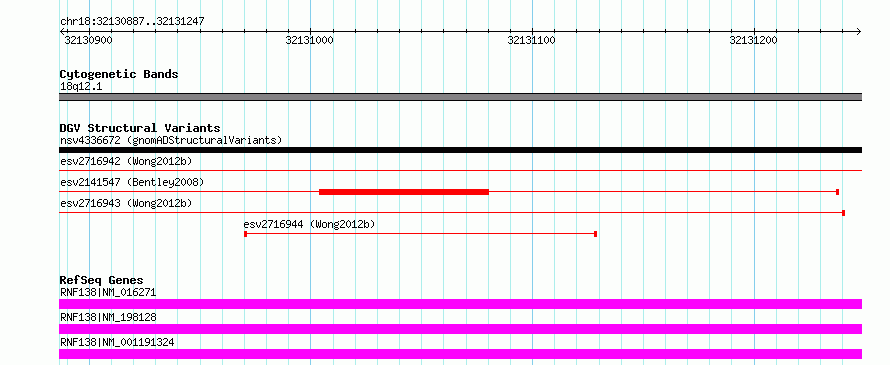The image size is (890, 365).
Task: Select the gray 18q12.1 cytogenetic band bar
Action: coord(460,97)
